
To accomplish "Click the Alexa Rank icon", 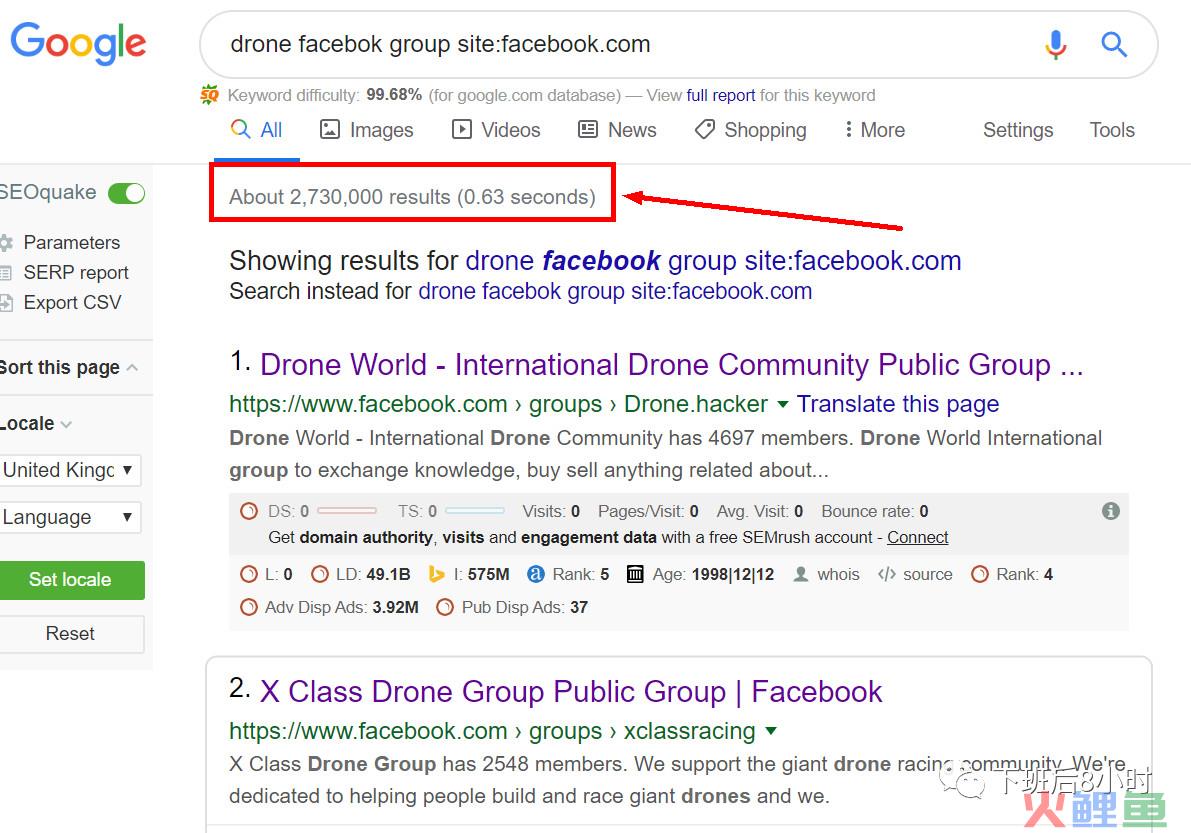I will pos(535,574).
